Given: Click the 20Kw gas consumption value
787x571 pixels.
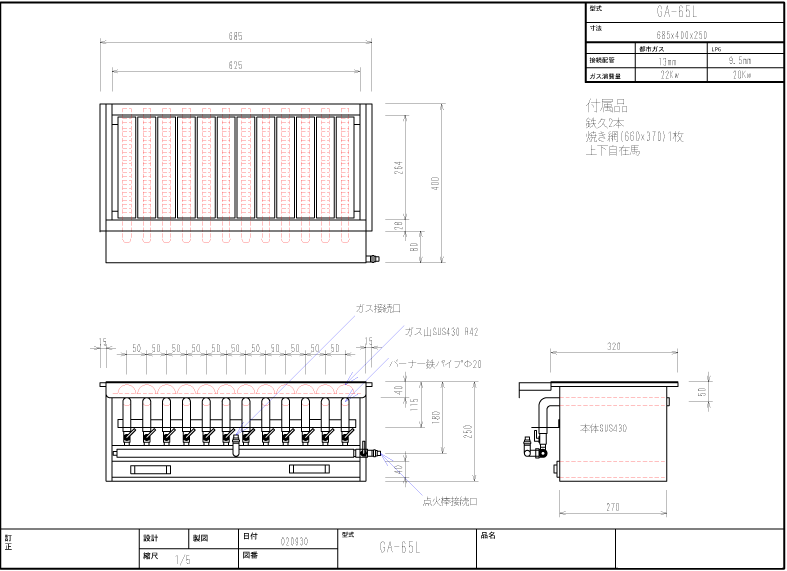Looking at the screenshot, I should tap(741, 75).
